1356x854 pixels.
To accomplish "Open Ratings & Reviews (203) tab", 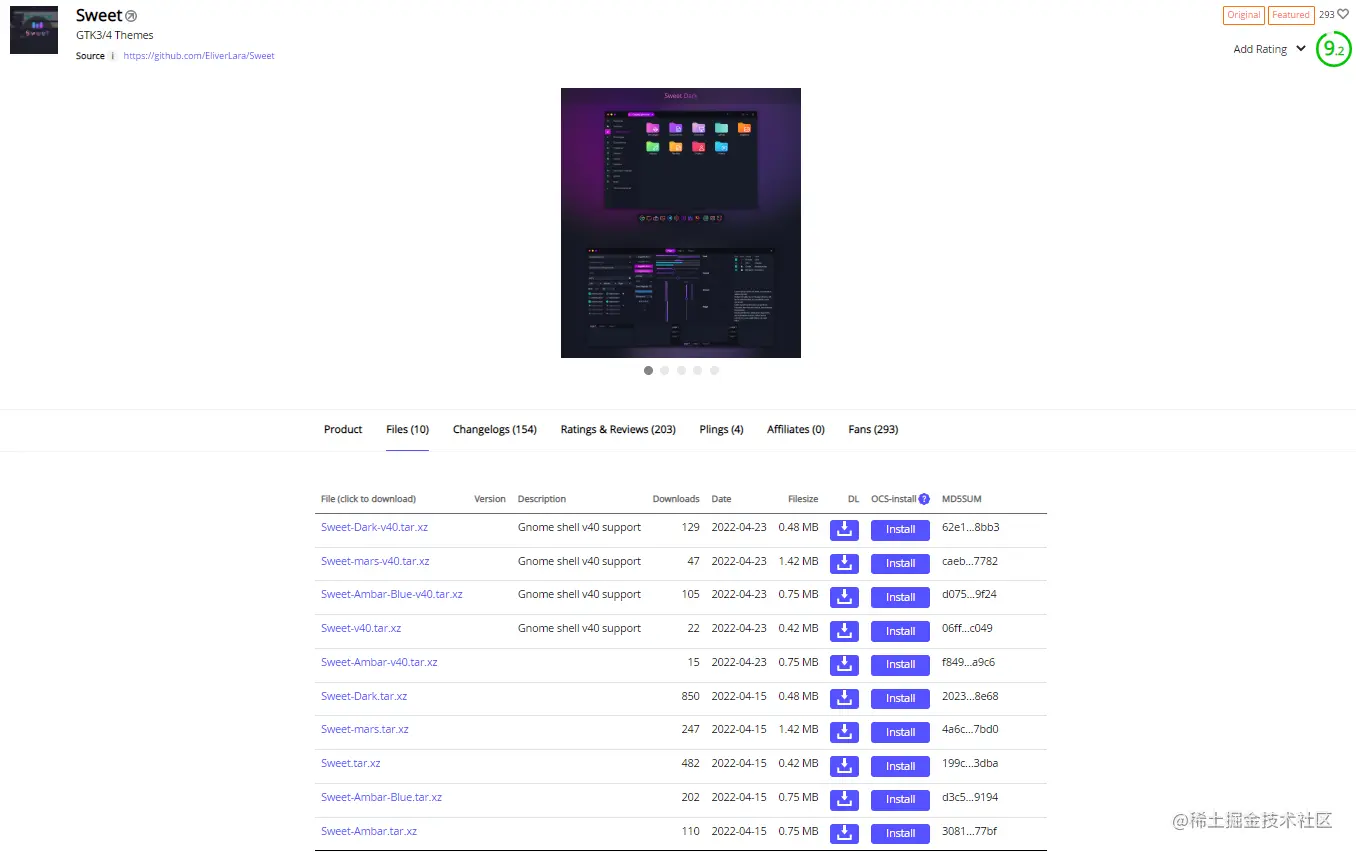I will tap(618, 429).
